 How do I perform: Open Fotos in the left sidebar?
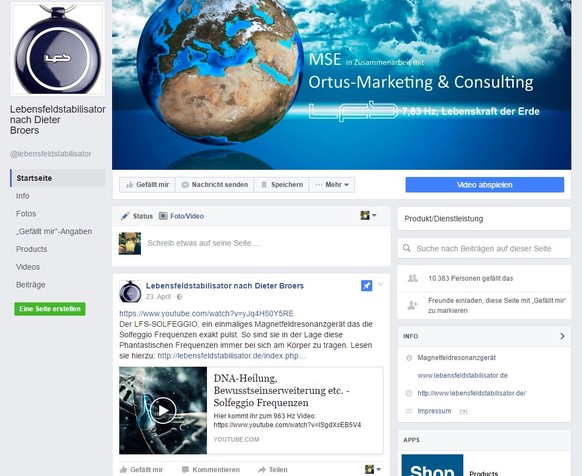coord(26,213)
